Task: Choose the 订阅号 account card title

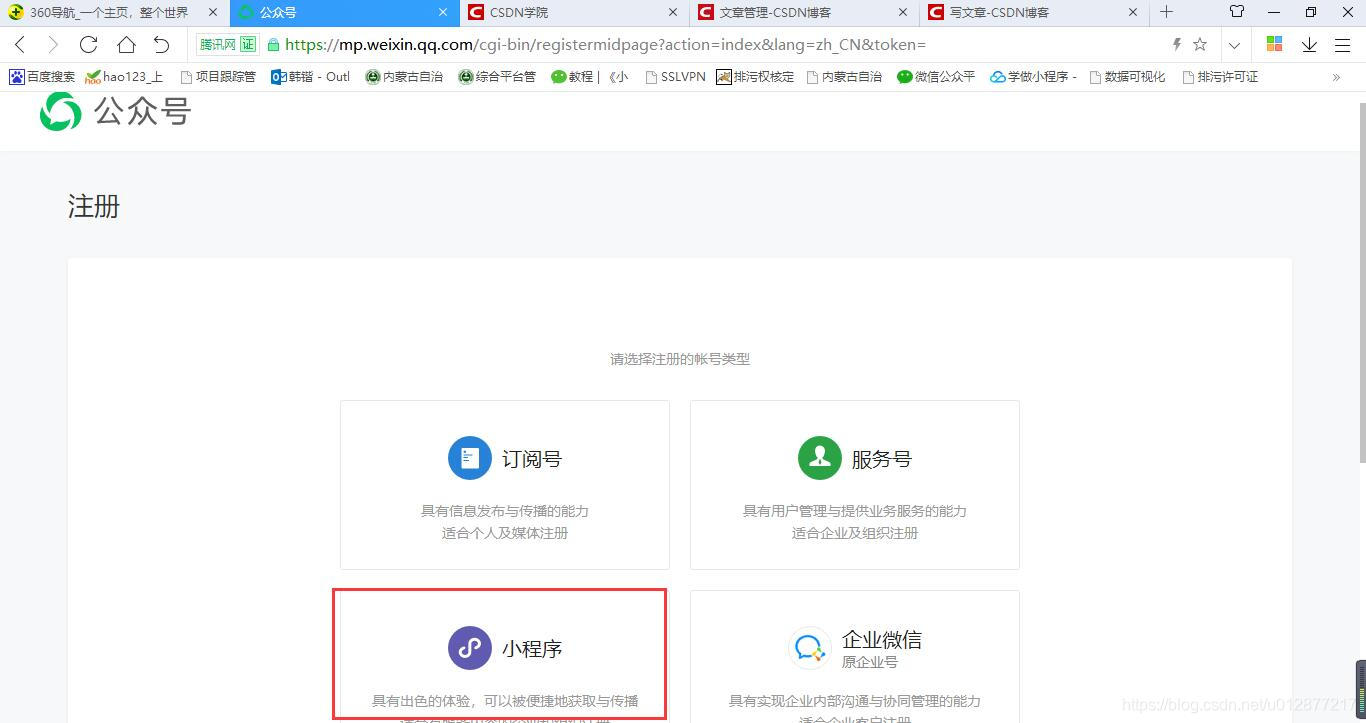Action: (532, 459)
